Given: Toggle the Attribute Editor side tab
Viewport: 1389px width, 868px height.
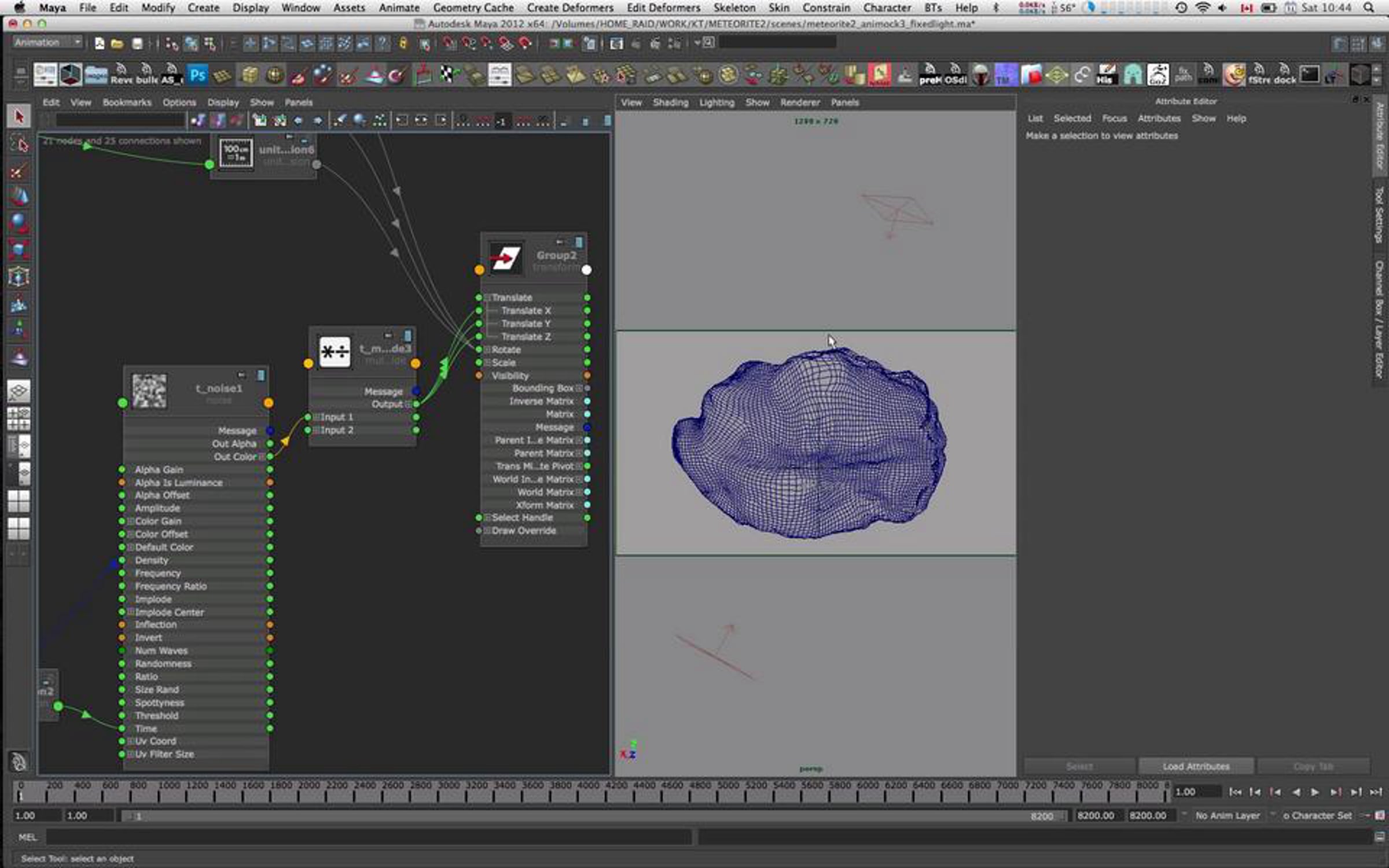Looking at the screenshot, I should click(1380, 136).
